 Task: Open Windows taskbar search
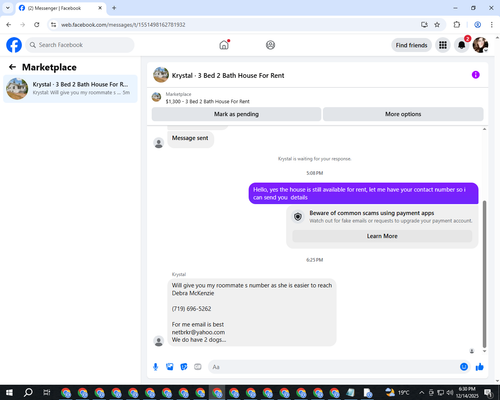pos(28,392)
